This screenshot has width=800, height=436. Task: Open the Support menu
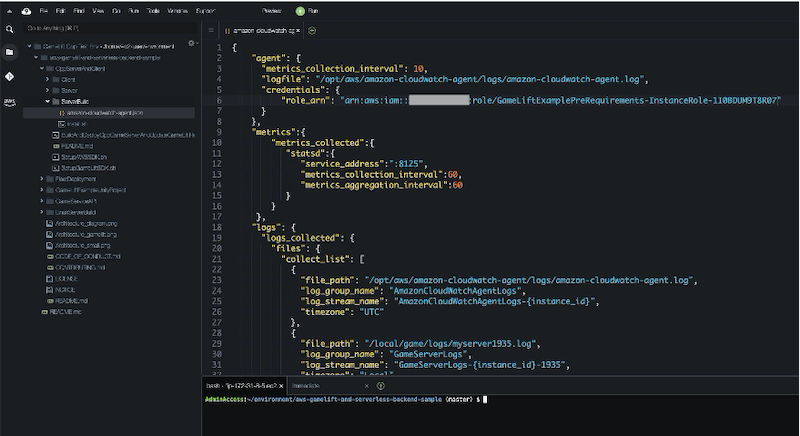click(x=205, y=11)
